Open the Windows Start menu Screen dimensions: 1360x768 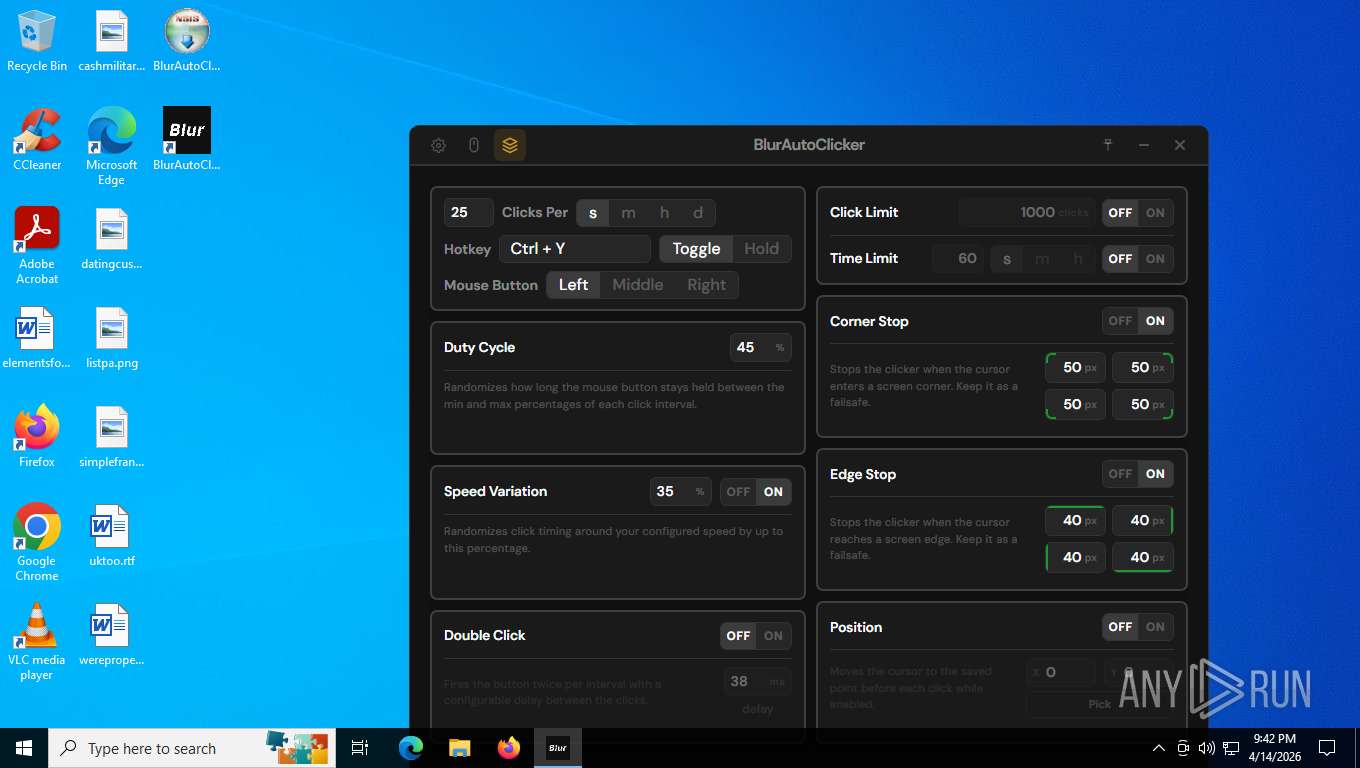(24, 748)
